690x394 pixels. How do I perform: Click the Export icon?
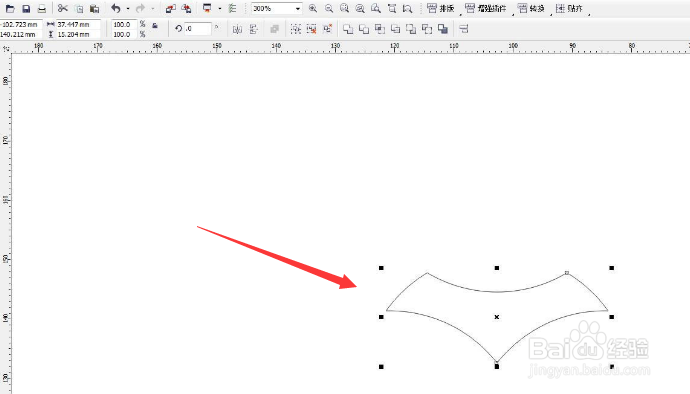click(187, 8)
